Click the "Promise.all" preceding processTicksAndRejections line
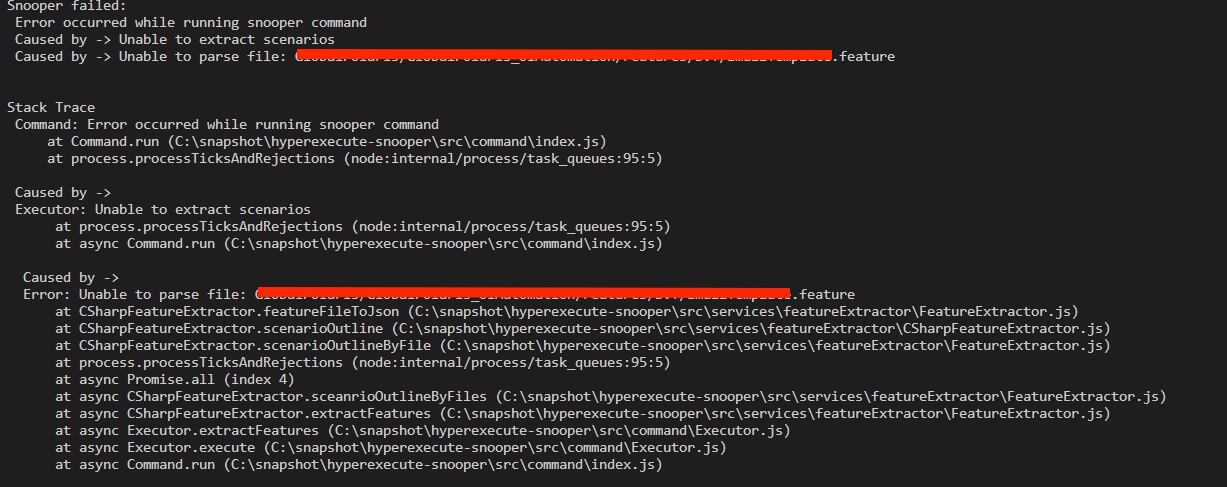The width and height of the screenshot is (1227, 487). pos(362,362)
